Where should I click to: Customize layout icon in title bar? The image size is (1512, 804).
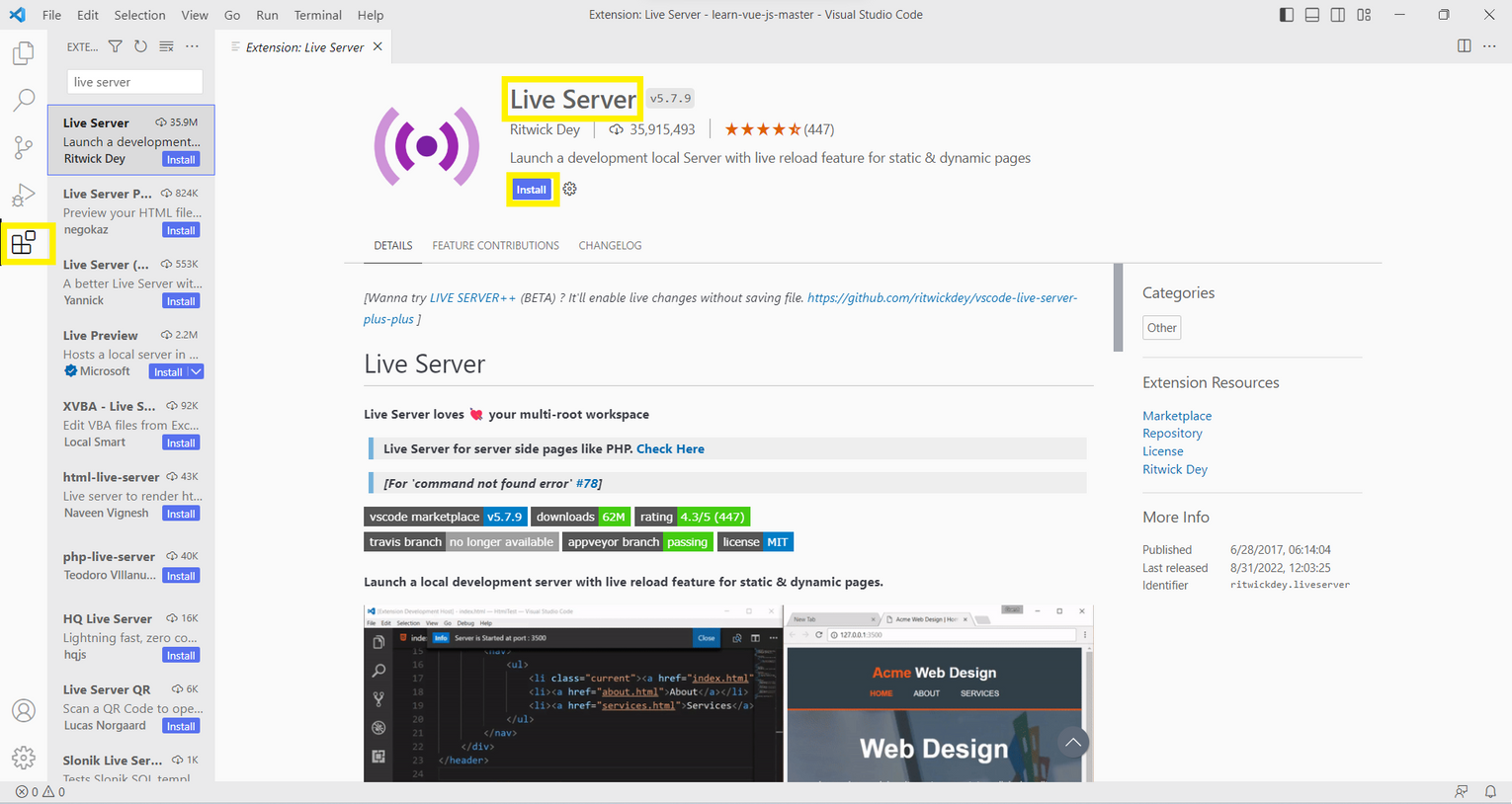pyautogui.click(x=1364, y=15)
